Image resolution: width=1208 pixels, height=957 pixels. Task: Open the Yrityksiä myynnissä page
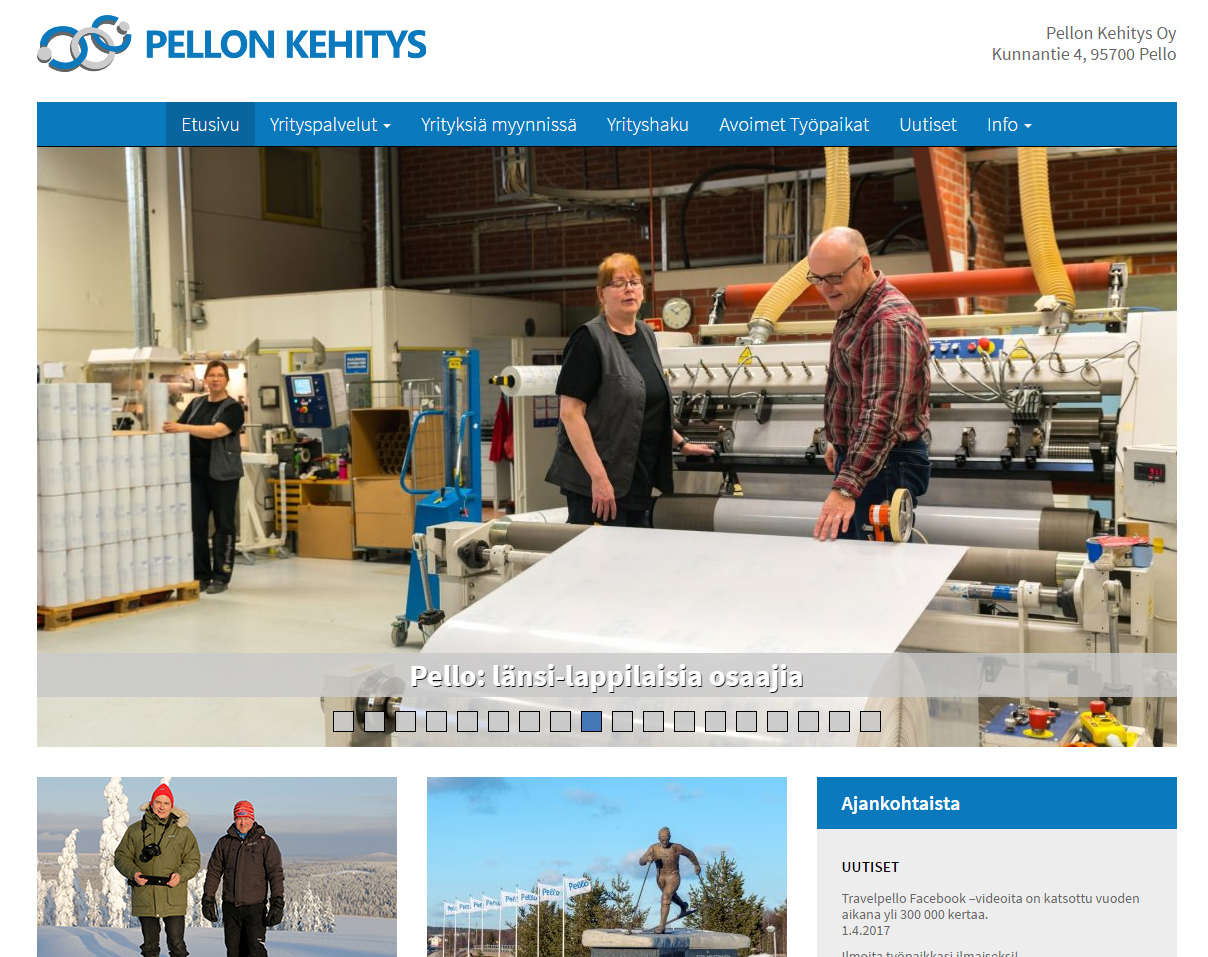point(499,125)
